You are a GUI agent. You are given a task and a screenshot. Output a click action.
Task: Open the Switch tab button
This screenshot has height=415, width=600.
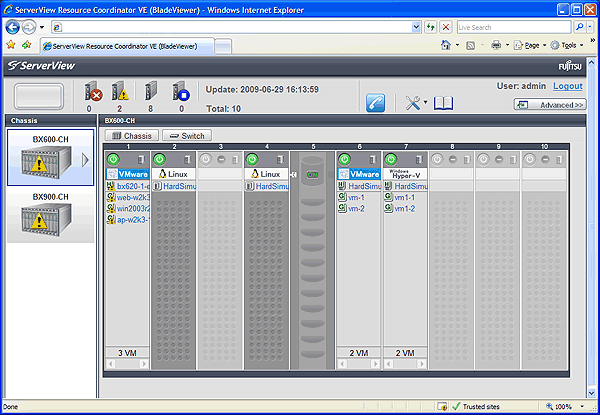coord(187,136)
